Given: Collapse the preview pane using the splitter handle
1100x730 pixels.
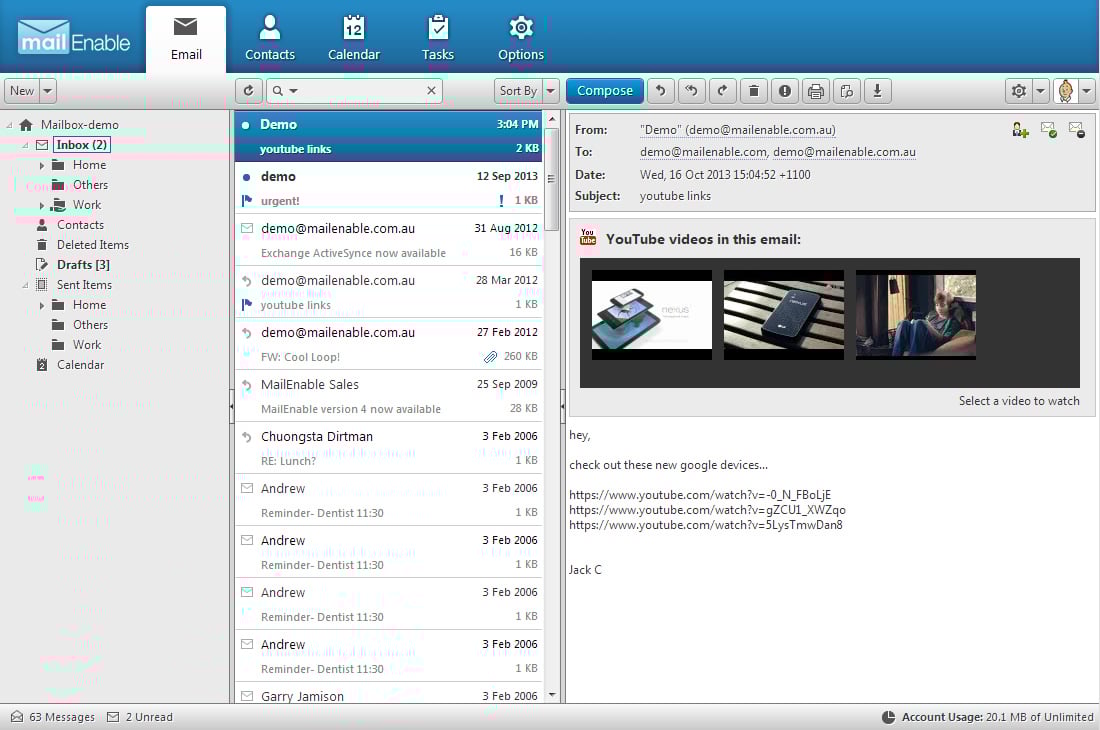Looking at the screenshot, I should [x=562, y=405].
